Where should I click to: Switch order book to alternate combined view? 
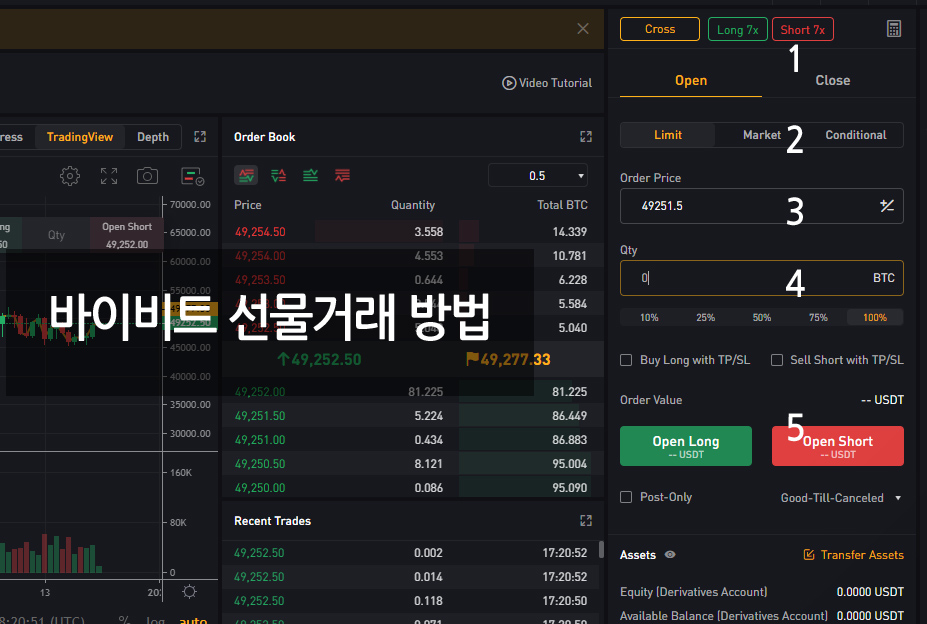pos(278,175)
